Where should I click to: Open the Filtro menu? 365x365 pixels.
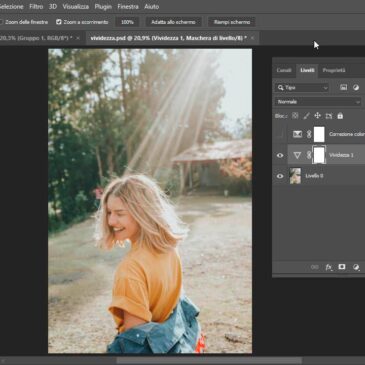(36, 7)
